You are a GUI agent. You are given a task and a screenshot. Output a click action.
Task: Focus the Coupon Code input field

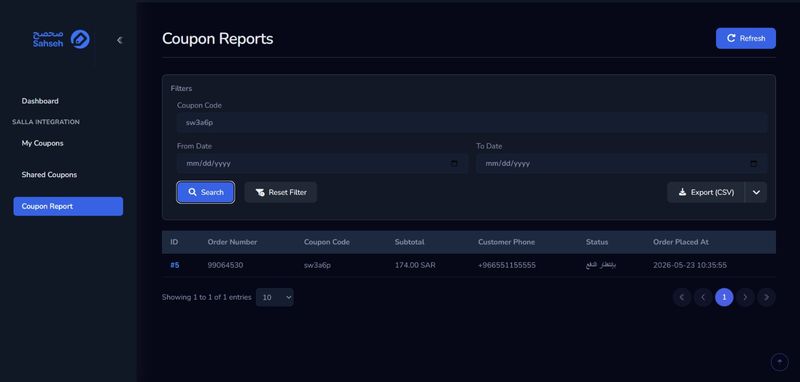(472, 123)
